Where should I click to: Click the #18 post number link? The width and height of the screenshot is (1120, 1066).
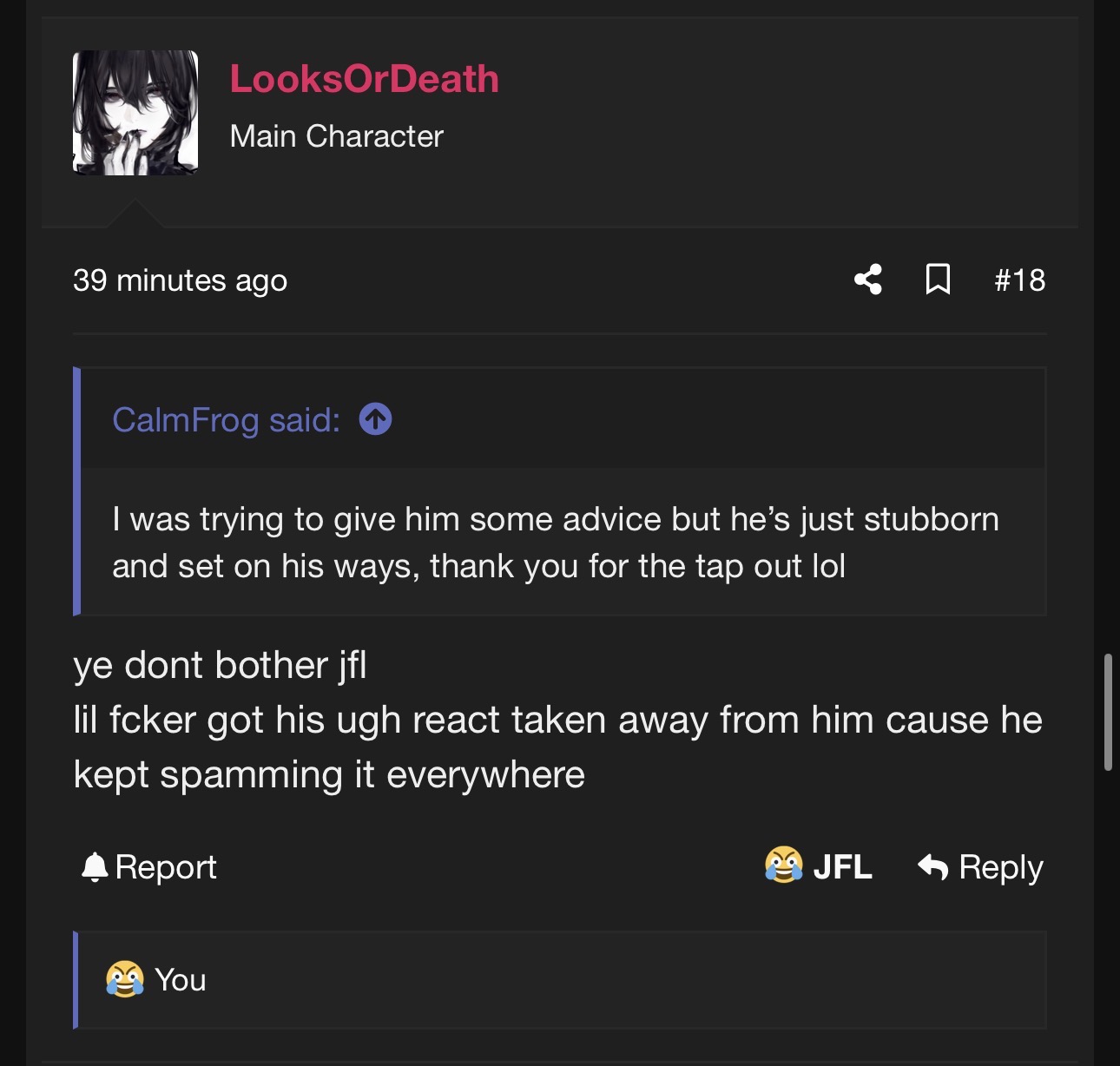(1019, 280)
